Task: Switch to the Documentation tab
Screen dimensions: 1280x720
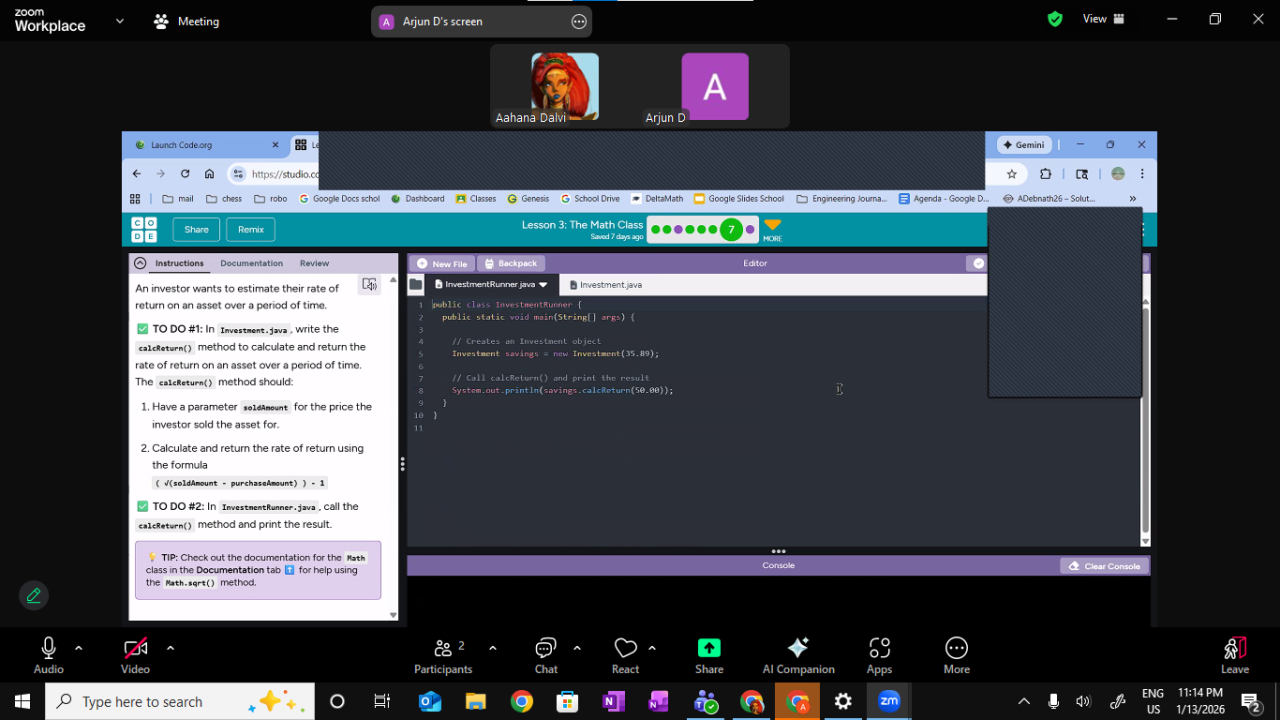Action: [x=251, y=263]
